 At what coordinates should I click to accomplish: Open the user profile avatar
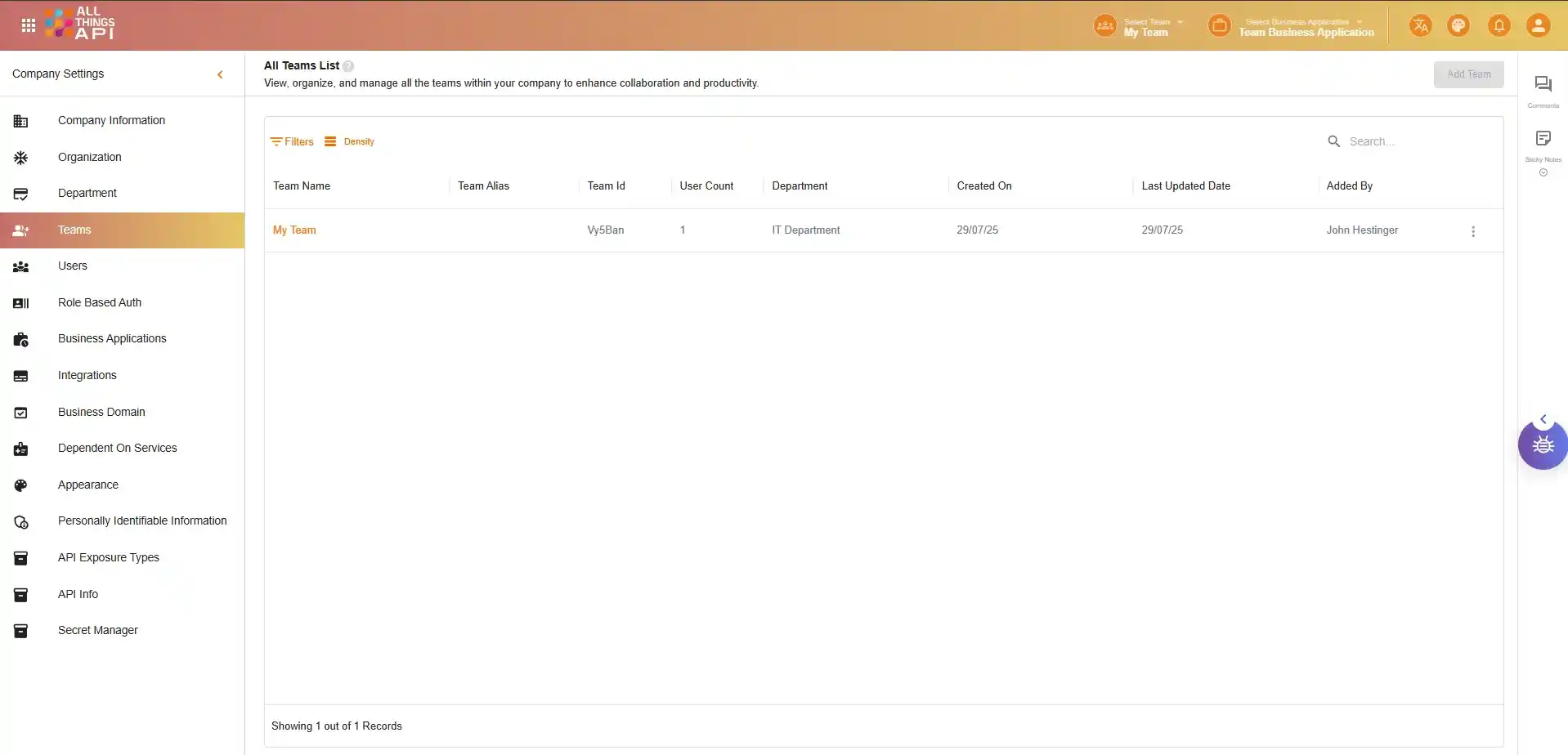[x=1538, y=25]
